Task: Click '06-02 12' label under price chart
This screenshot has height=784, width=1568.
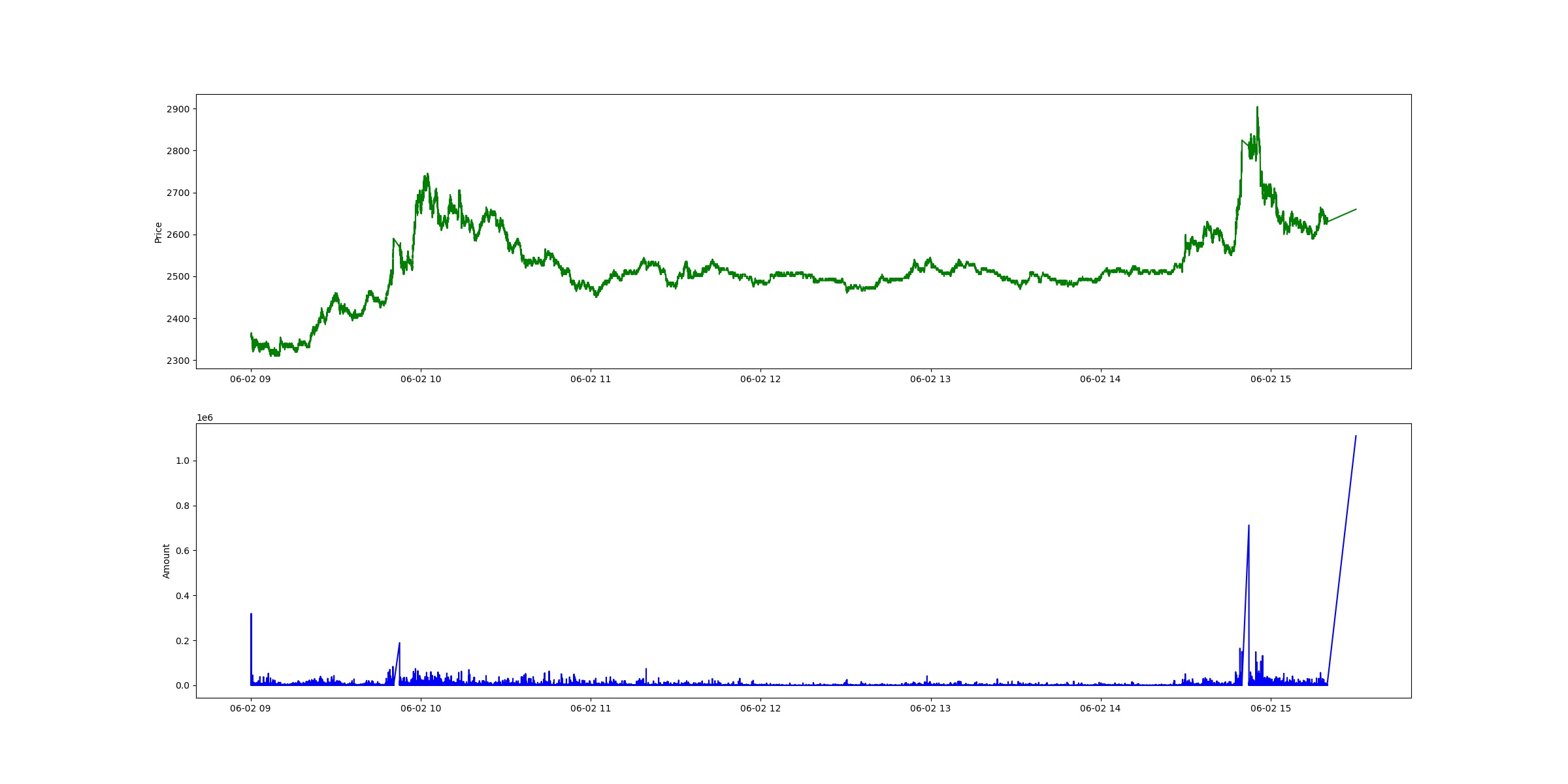Action: click(x=760, y=379)
